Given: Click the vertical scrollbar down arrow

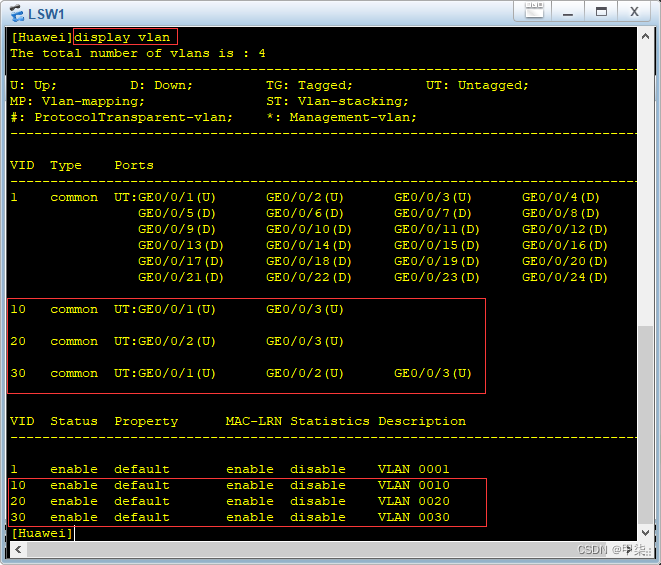Looking at the screenshot, I should pos(645,533).
